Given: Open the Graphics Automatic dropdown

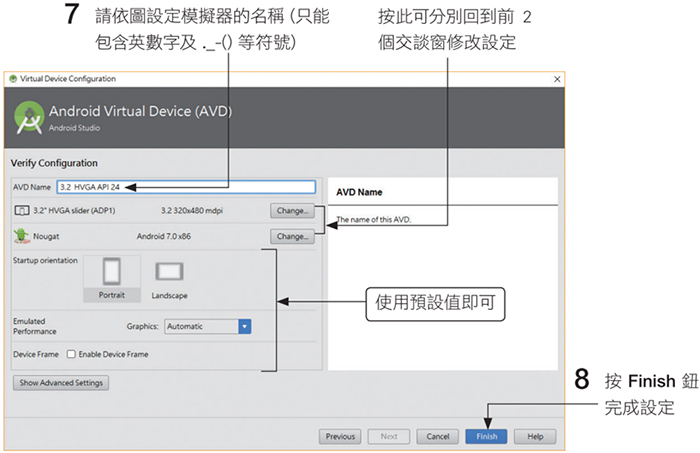Looking at the screenshot, I should (208, 326).
